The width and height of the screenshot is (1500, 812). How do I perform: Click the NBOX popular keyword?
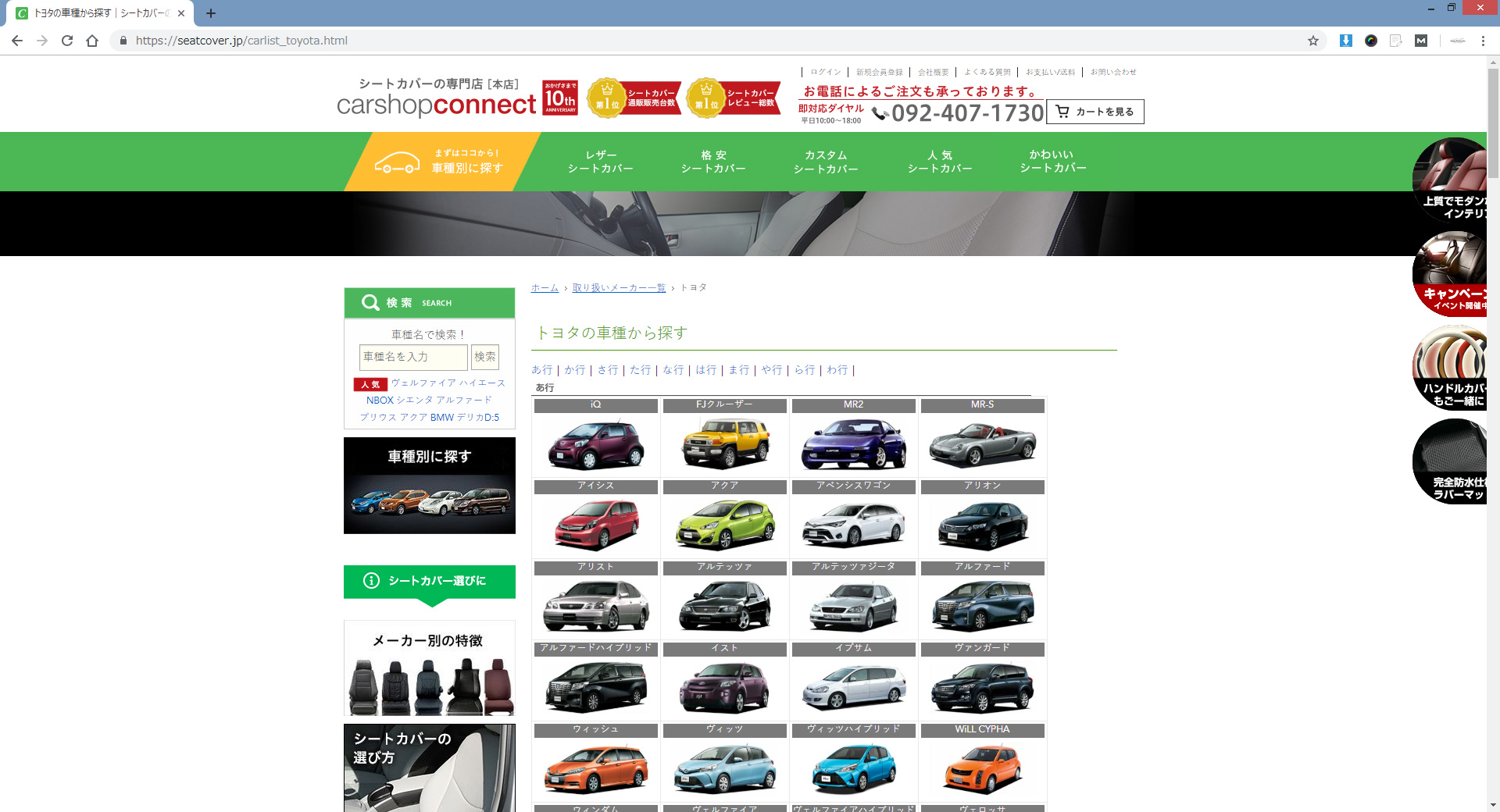[380, 400]
